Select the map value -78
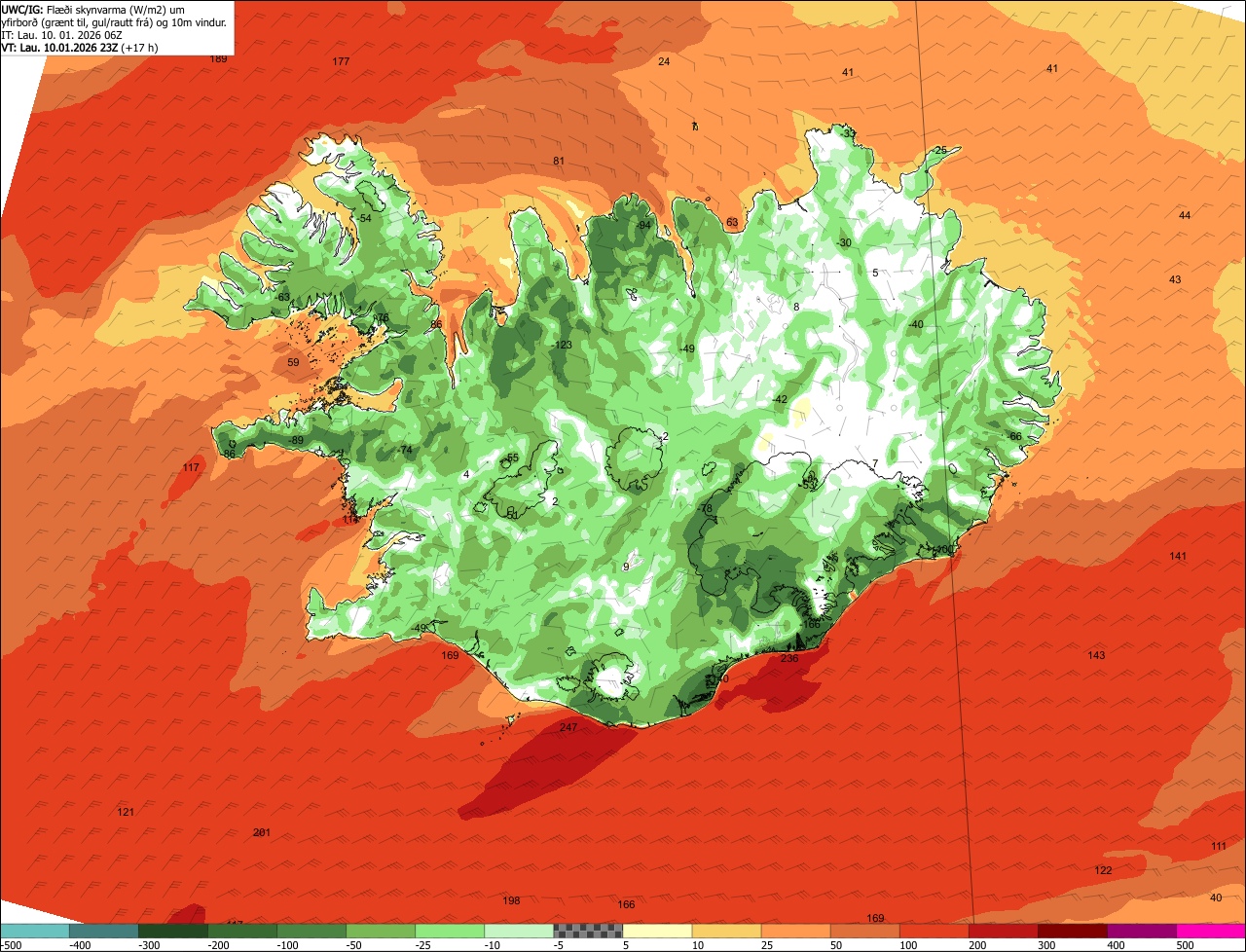1246x952 pixels. click(x=706, y=509)
